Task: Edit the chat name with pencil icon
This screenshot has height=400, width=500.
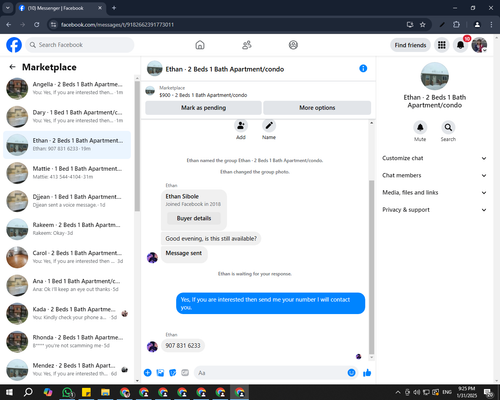Action: tap(269, 126)
